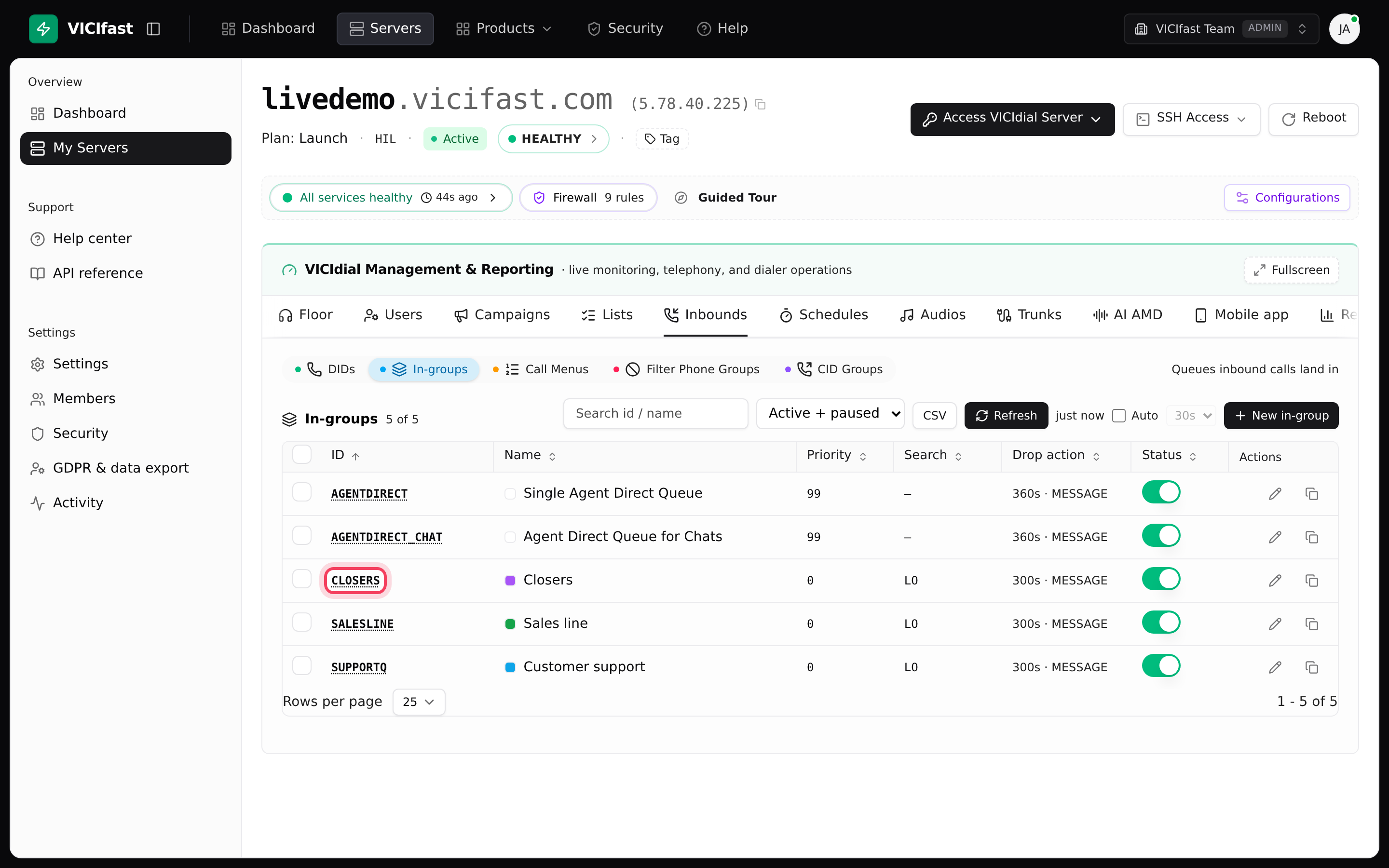Click the Firewall shield icon
Screen dimensions: 1389x868
(539, 198)
